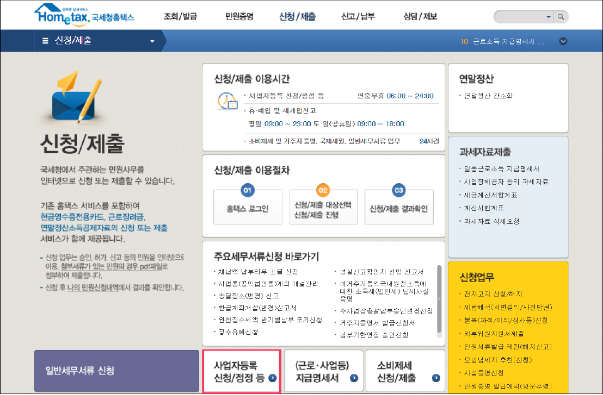Open the 상담/제보 top menu
The image size is (603, 395).
[x=420, y=17]
